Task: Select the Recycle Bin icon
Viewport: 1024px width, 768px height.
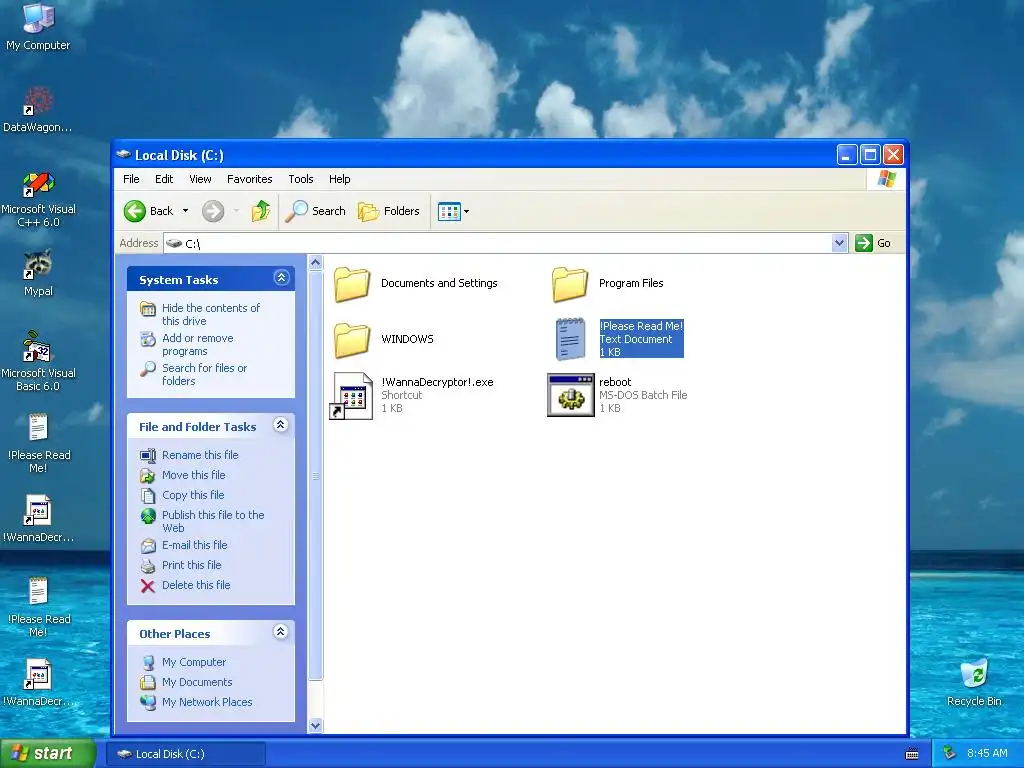Action: click(x=974, y=683)
